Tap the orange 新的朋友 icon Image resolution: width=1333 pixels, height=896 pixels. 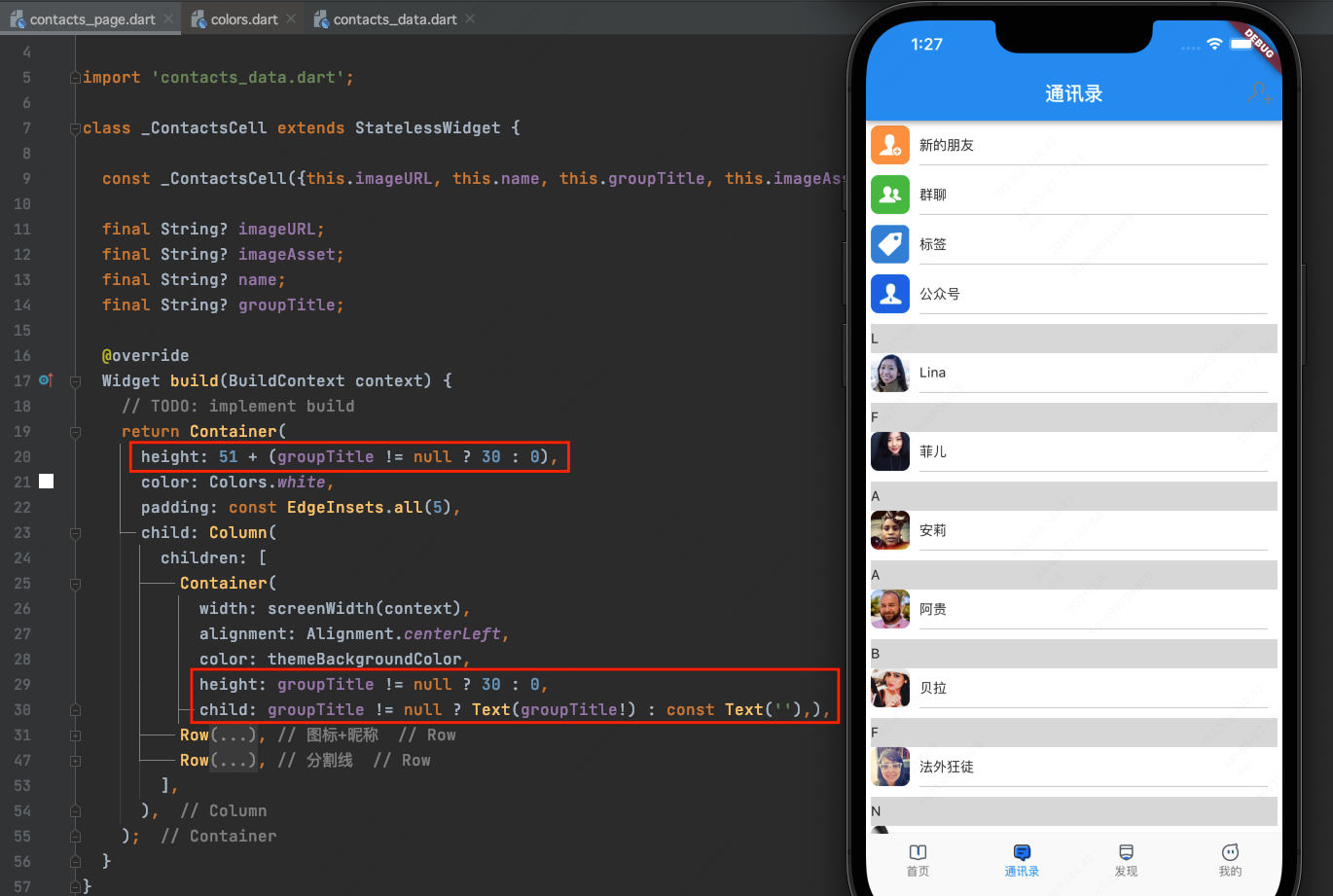pyautogui.click(x=890, y=145)
